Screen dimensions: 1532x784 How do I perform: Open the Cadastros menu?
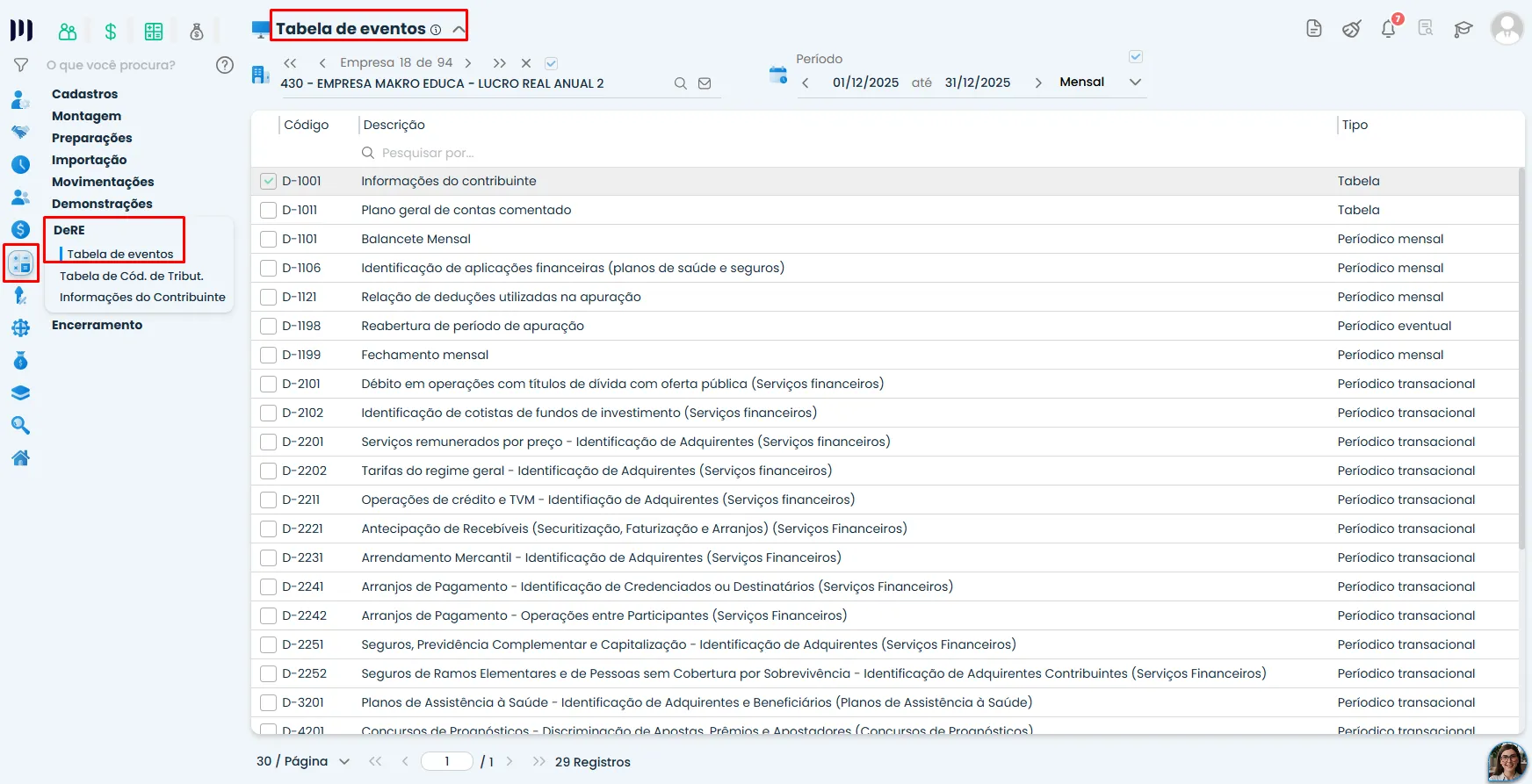coord(84,94)
